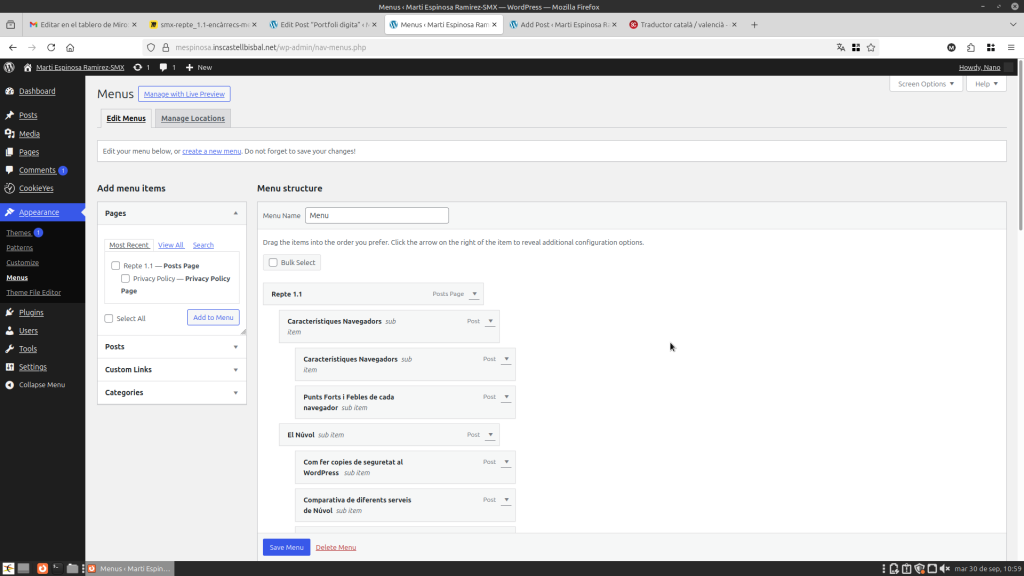Tick the Bulk Select checkbox
Viewport: 1024px width, 576px height.
click(273, 262)
